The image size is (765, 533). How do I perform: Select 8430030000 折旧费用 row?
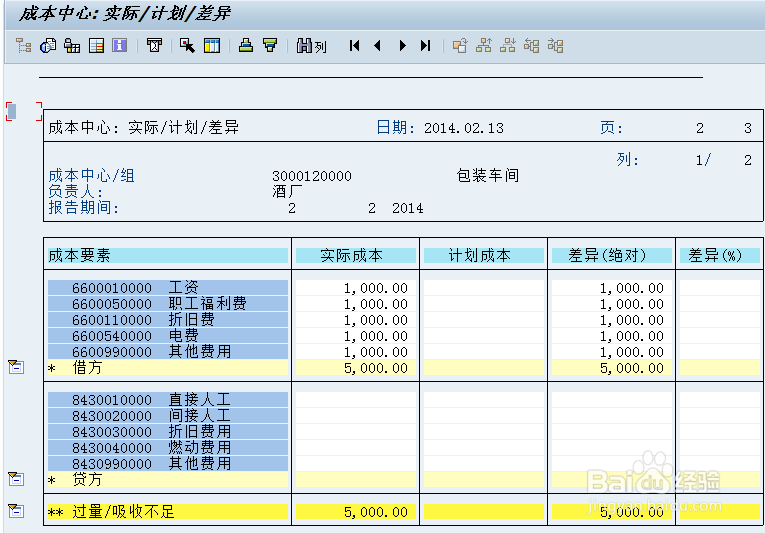click(168, 431)
